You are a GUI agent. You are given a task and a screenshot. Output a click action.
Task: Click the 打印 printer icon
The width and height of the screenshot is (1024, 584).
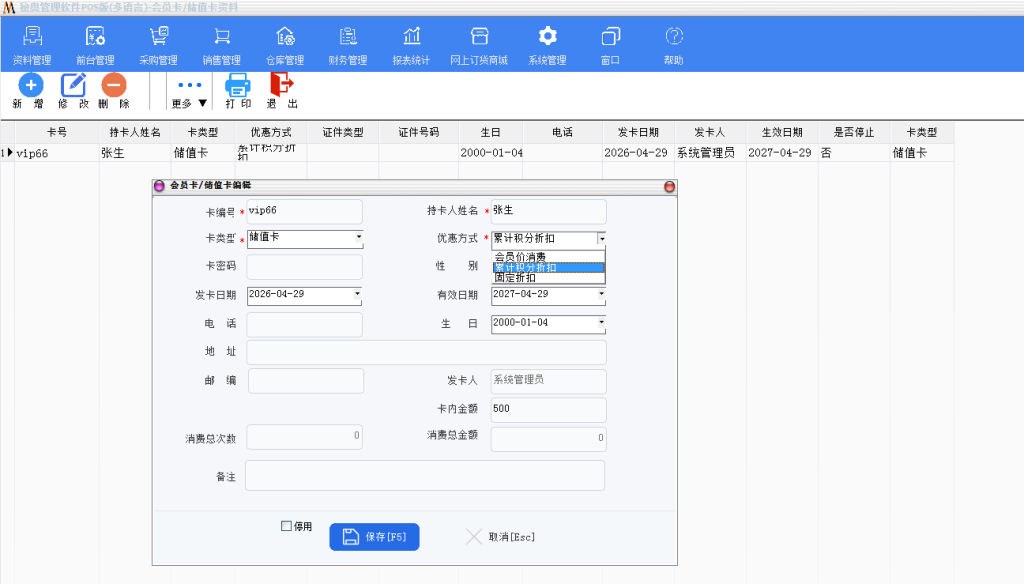coord(238,86)
